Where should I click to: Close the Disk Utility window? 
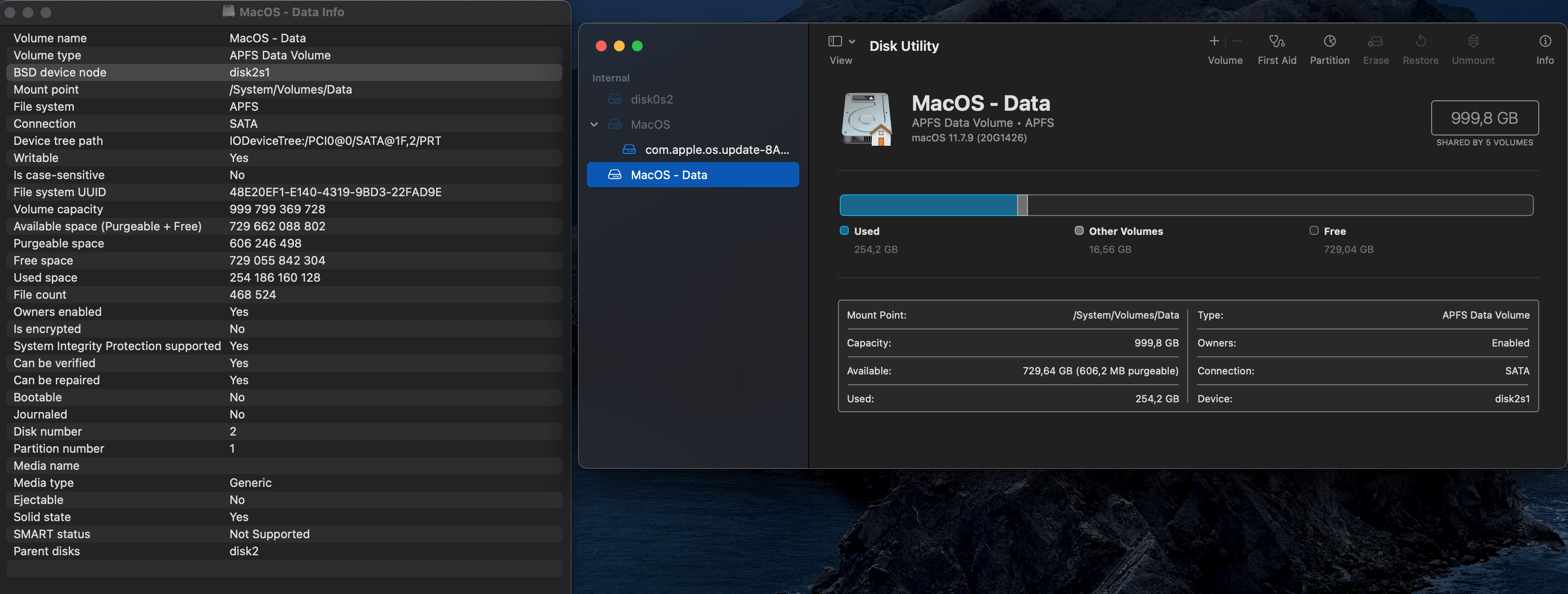coord(601,45)
